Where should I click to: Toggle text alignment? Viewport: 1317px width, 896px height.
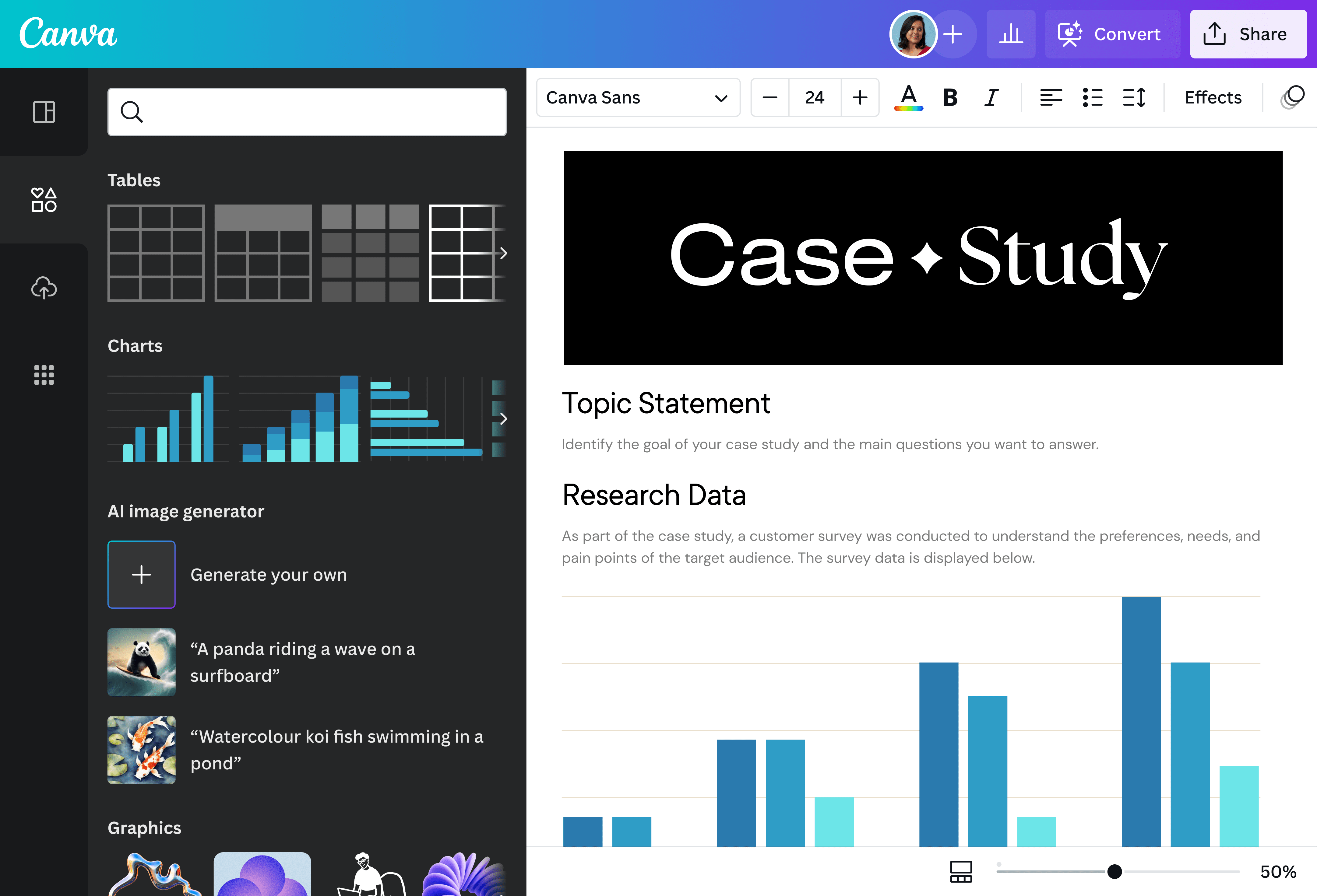[x=1051, y=97]
